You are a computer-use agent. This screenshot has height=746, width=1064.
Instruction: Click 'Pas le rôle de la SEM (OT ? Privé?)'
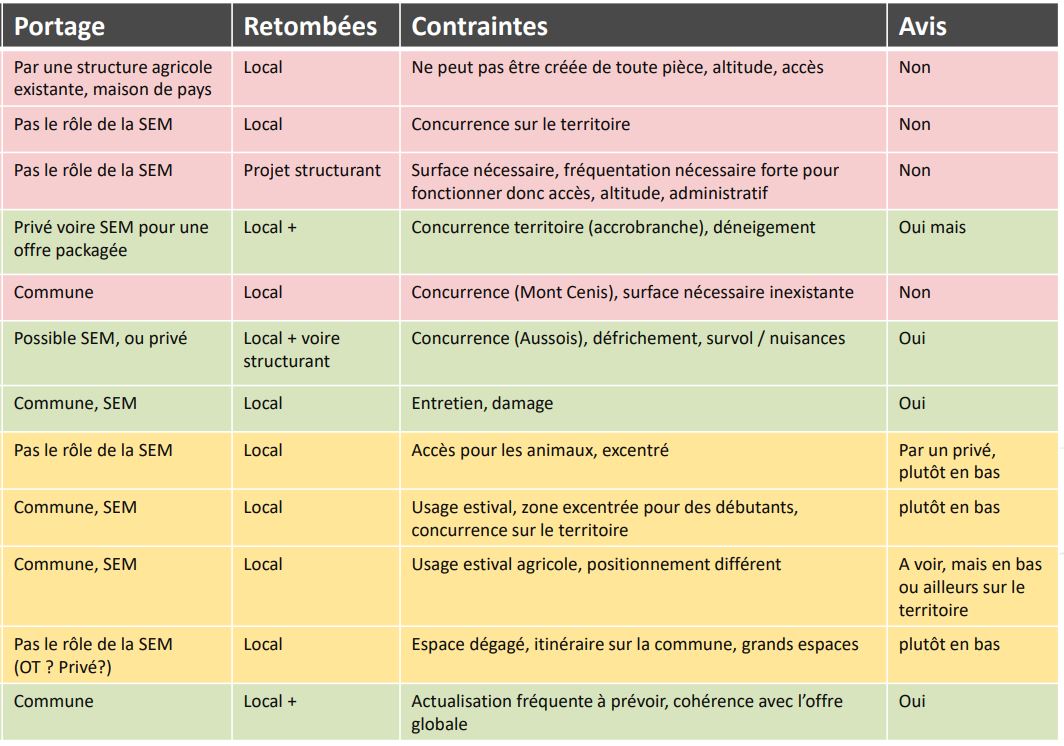pyautogui.click(x=117, y=655)
